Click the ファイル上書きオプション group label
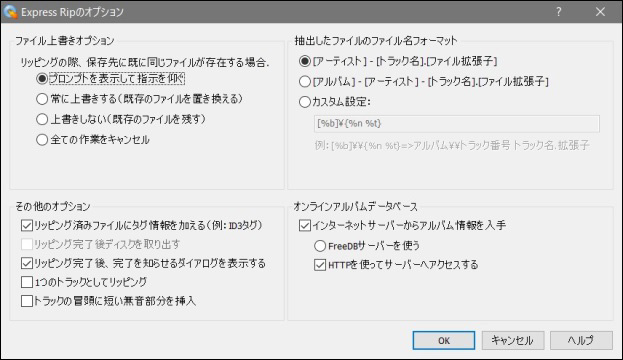Viewport: 623px width, 360px height. coord(65,41)
